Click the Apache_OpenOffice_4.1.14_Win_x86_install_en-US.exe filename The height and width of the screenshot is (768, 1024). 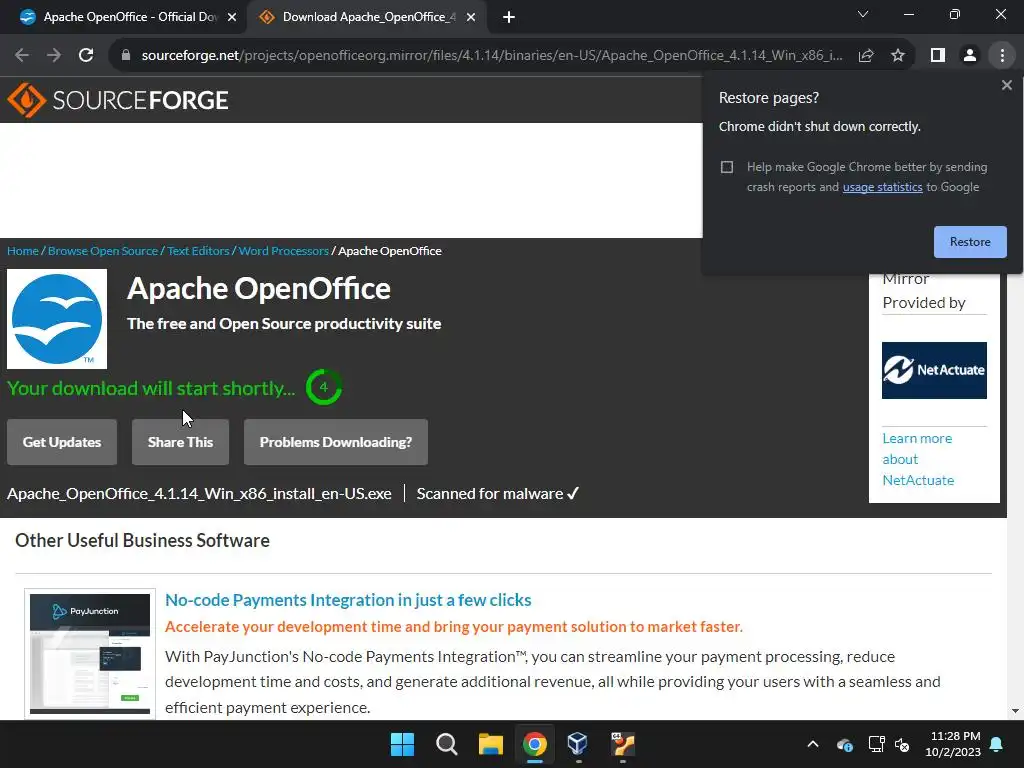click(x=199, y=494)
